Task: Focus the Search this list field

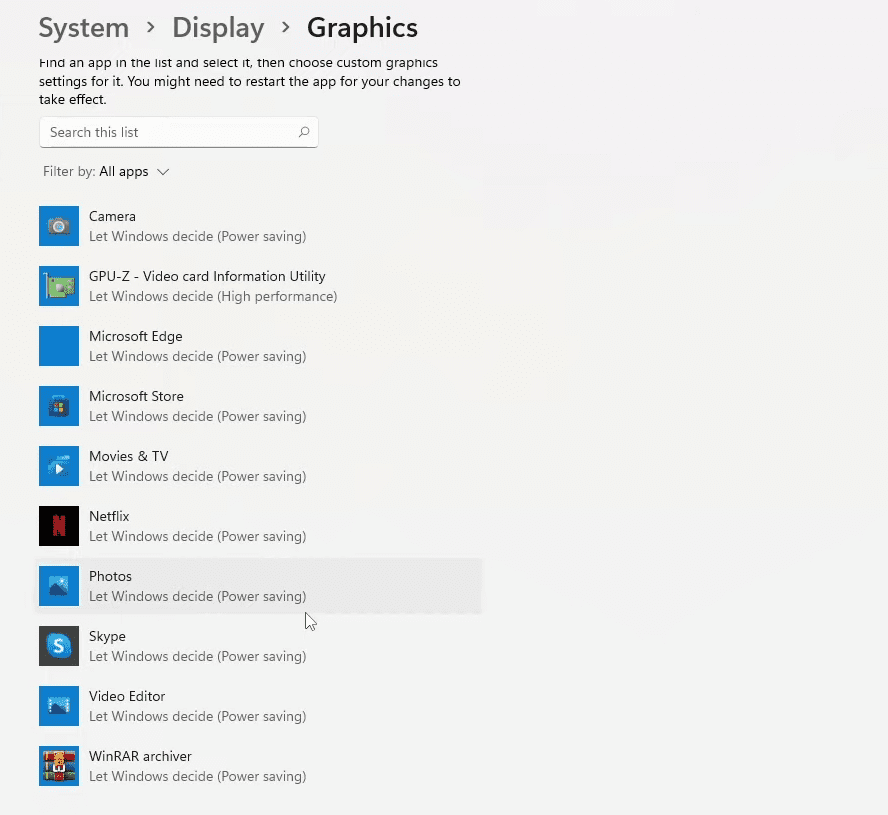Action: (178, 132)
